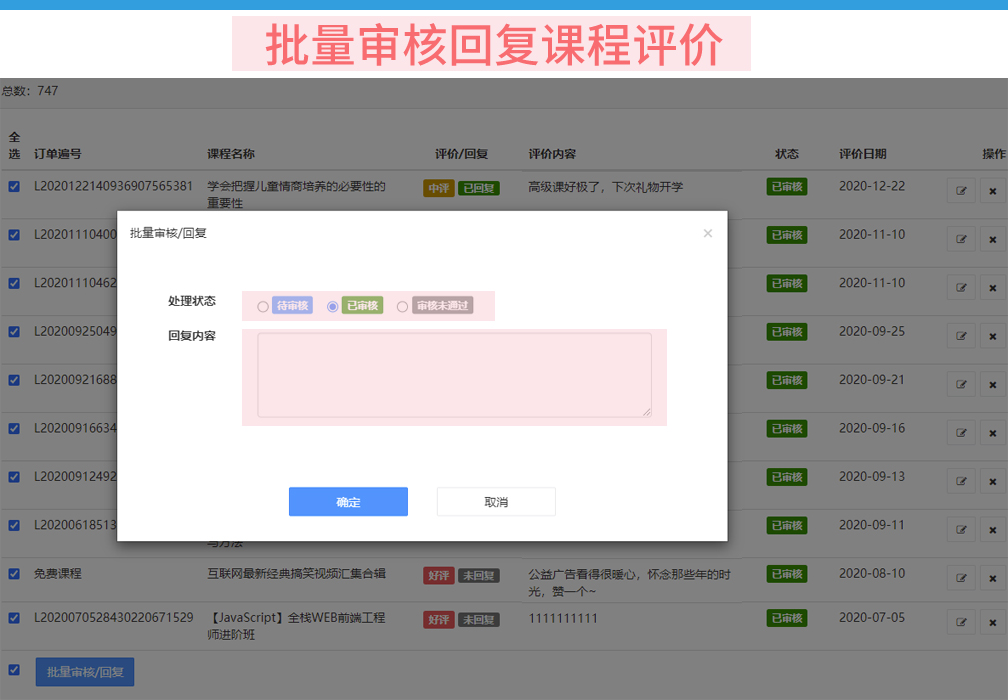Delete the review dated 2020-07-05
The image size is (1008, 700).
click(993, 622)
